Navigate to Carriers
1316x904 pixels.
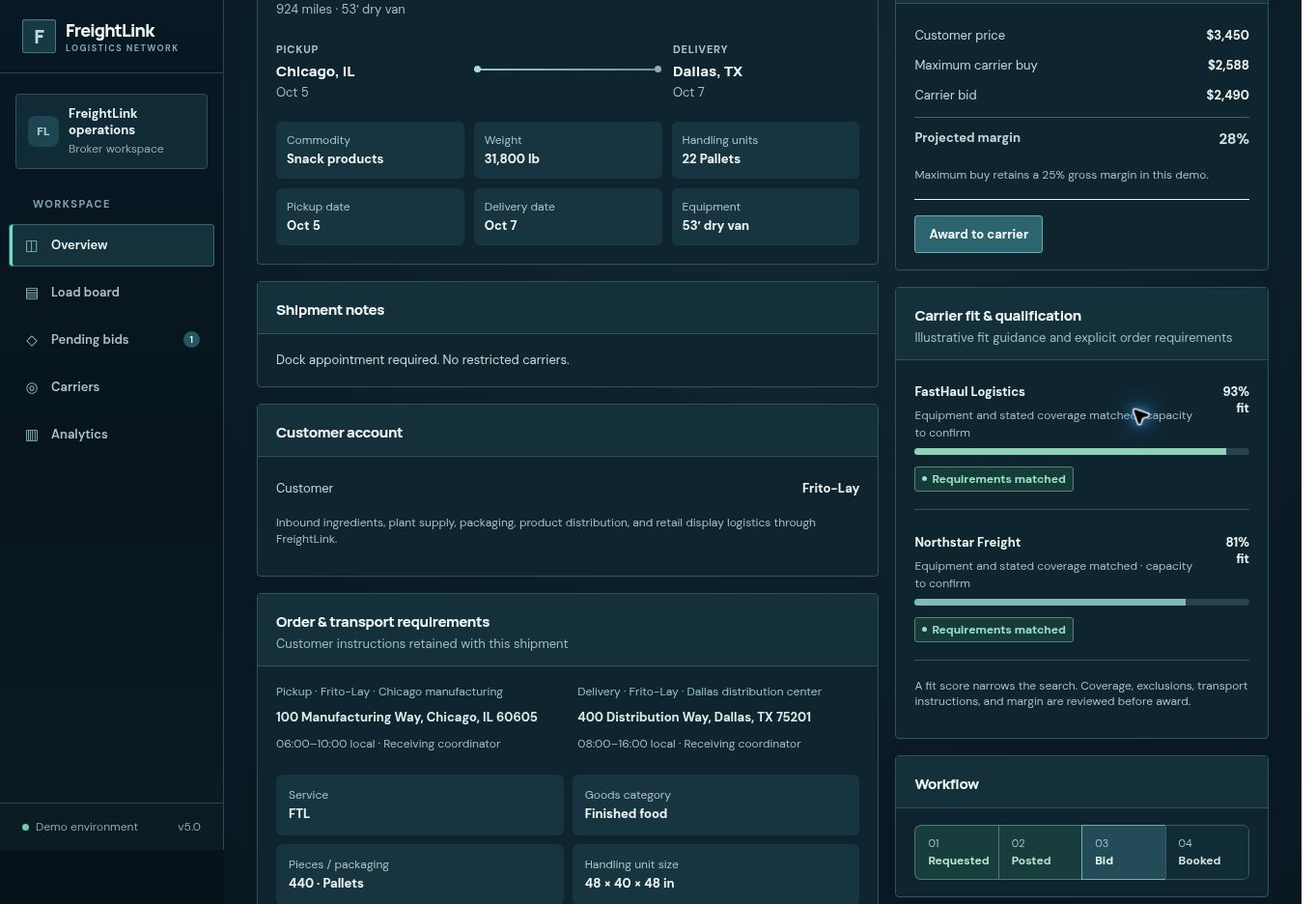(112, 387)
